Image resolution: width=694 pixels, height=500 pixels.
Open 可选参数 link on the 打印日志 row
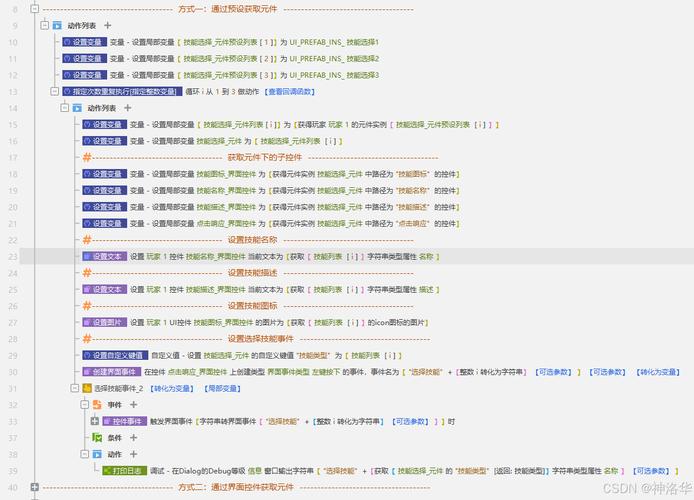click(652, 471)
